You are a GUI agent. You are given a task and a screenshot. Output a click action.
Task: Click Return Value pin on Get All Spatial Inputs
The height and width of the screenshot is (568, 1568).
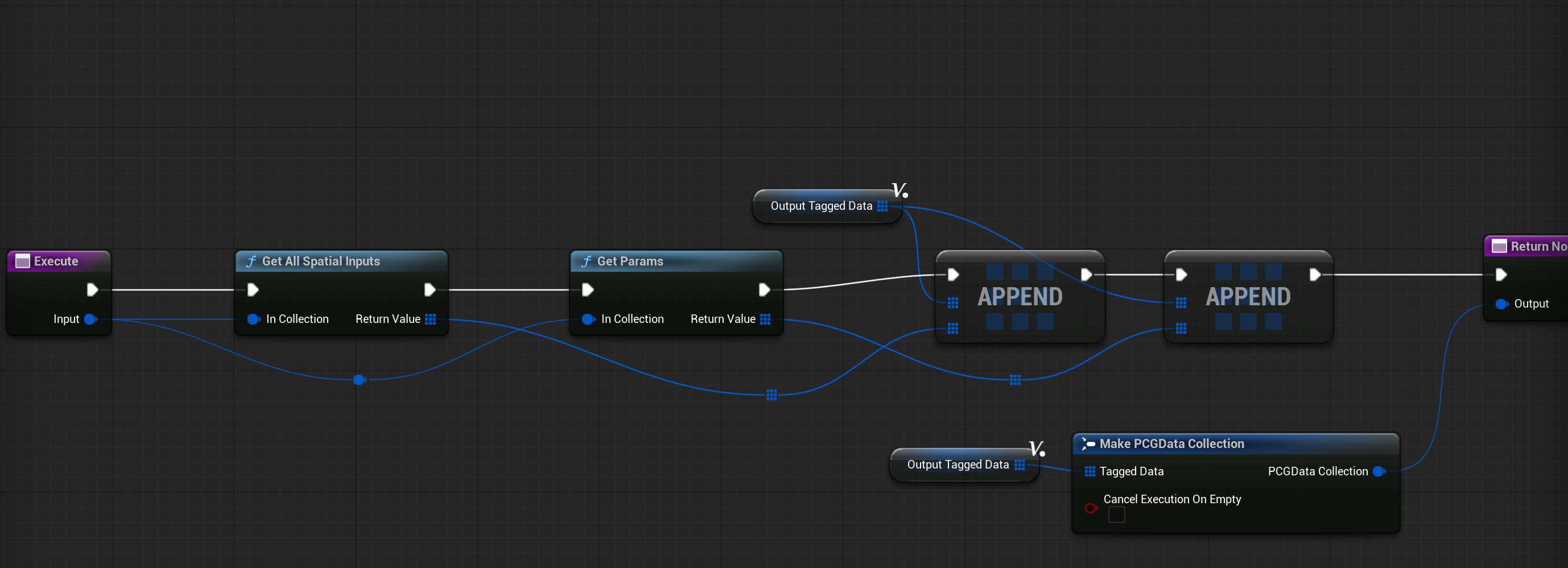click(430, 320)
